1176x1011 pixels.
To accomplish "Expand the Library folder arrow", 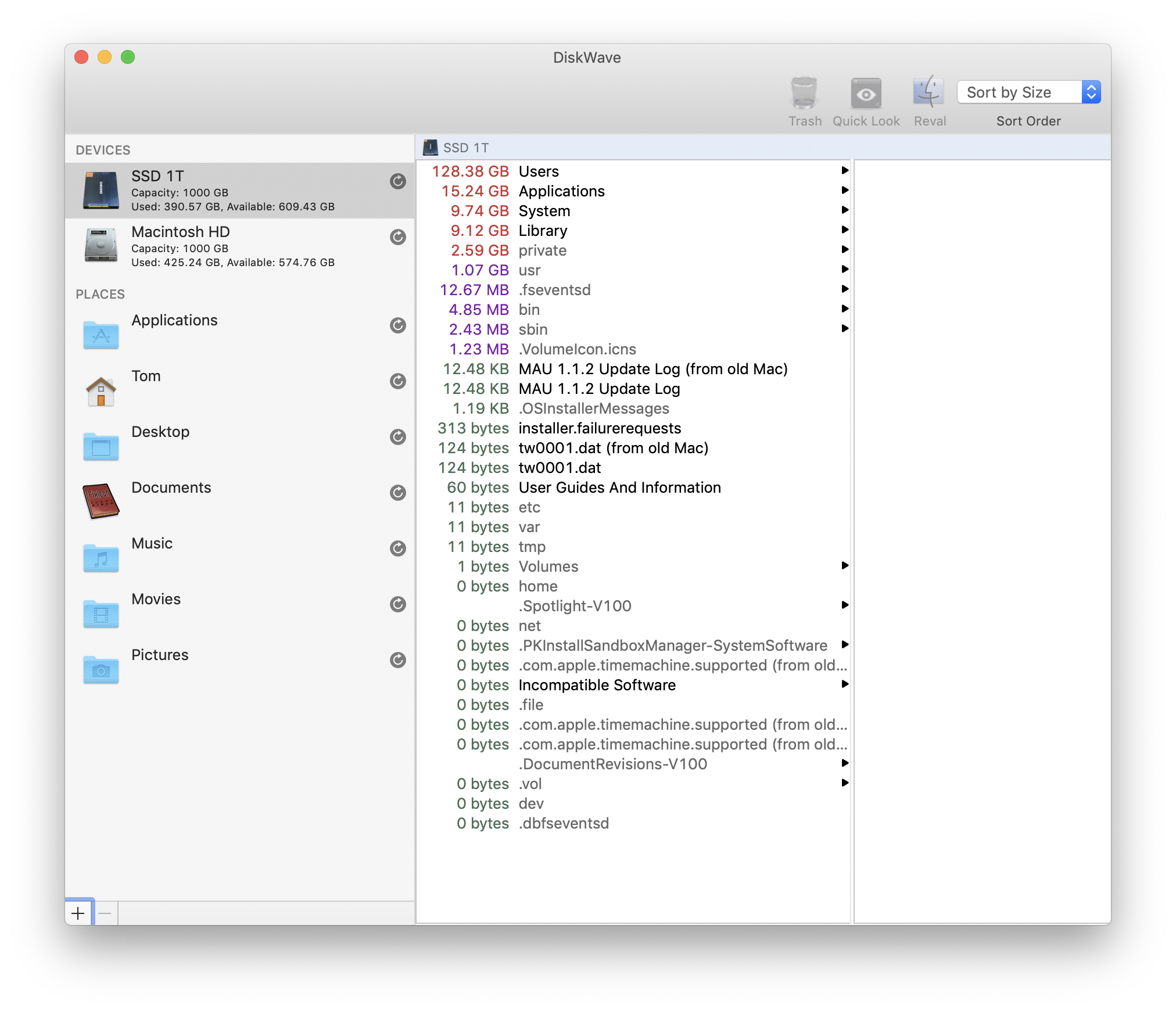I will (x=845, y=230).
